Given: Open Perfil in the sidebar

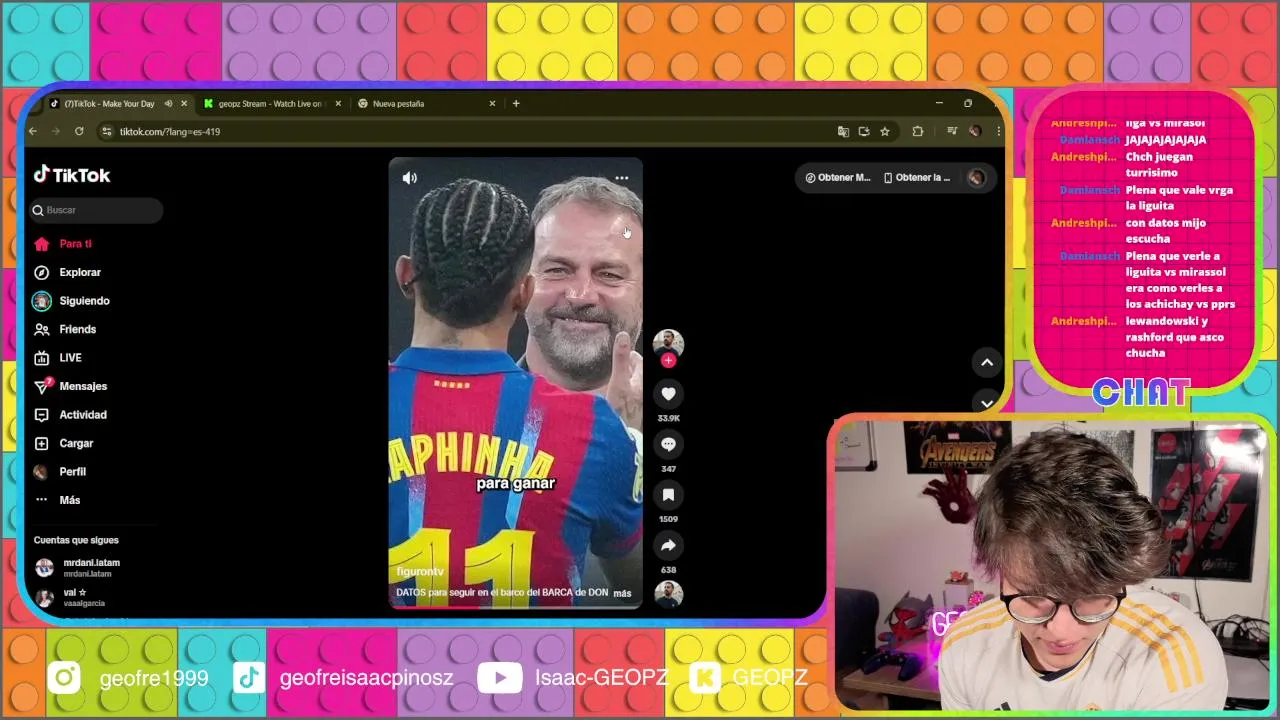Looking at the screenshot, I should pos(72,472).
